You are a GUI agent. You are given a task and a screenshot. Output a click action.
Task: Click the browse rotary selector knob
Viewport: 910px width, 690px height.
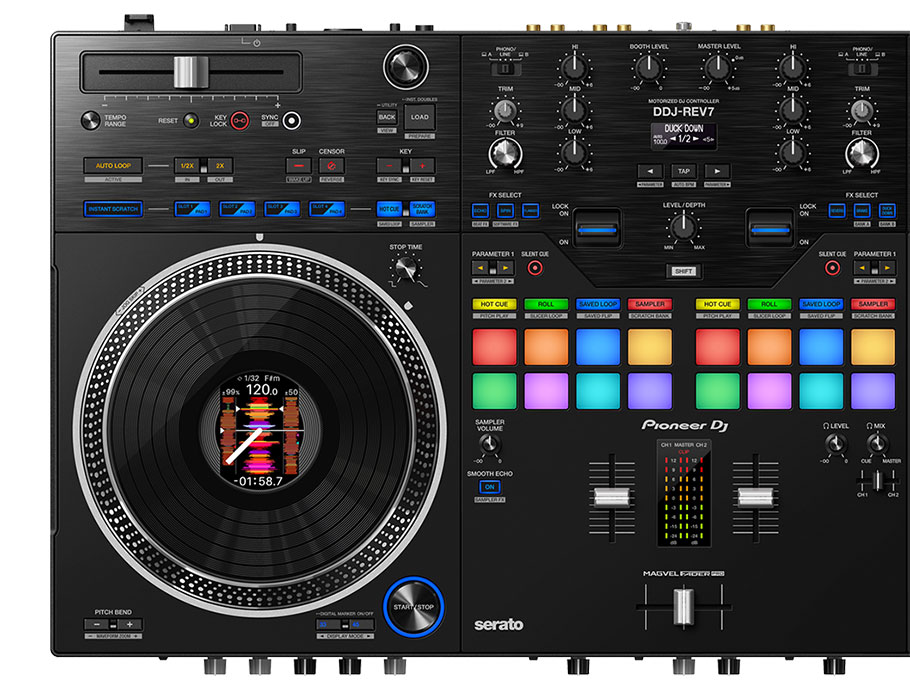click(x=406, y=67)
